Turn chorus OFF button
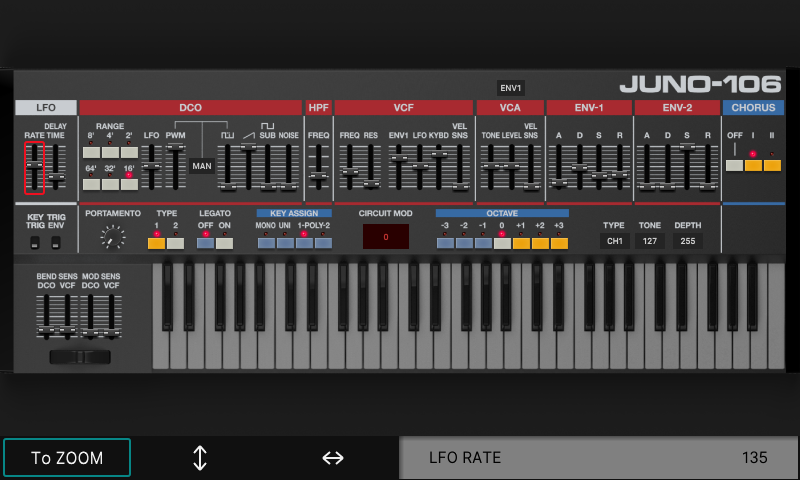 point(734,165)
